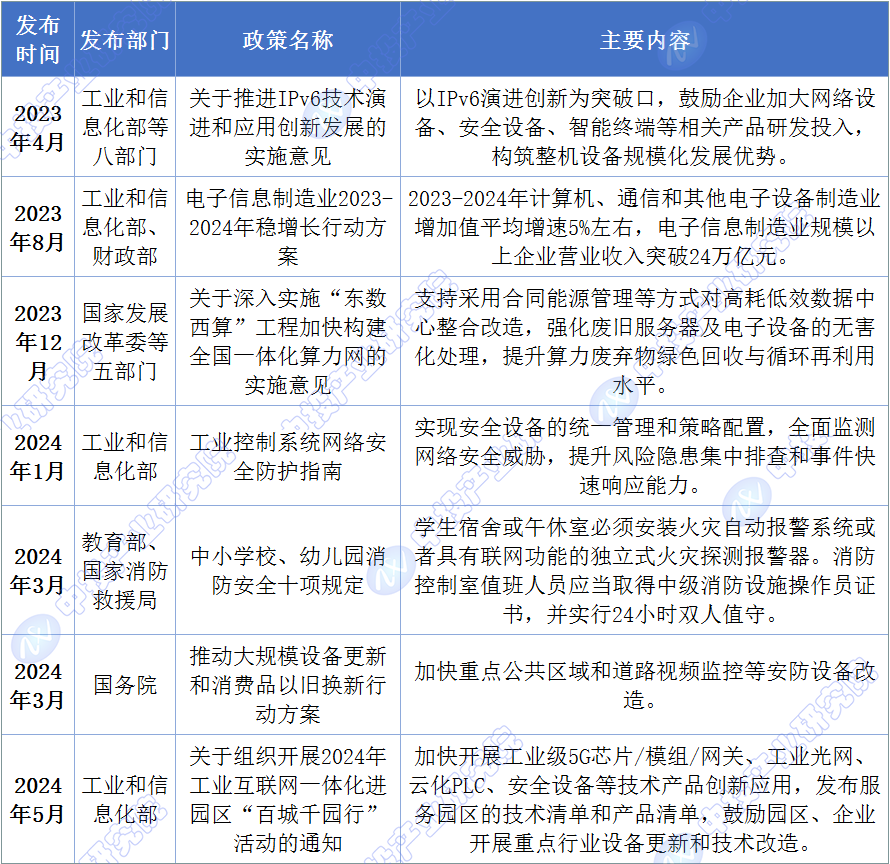890x864 pixels.
Task: Click the 政策名称 column header
Action: pos(288,40)
